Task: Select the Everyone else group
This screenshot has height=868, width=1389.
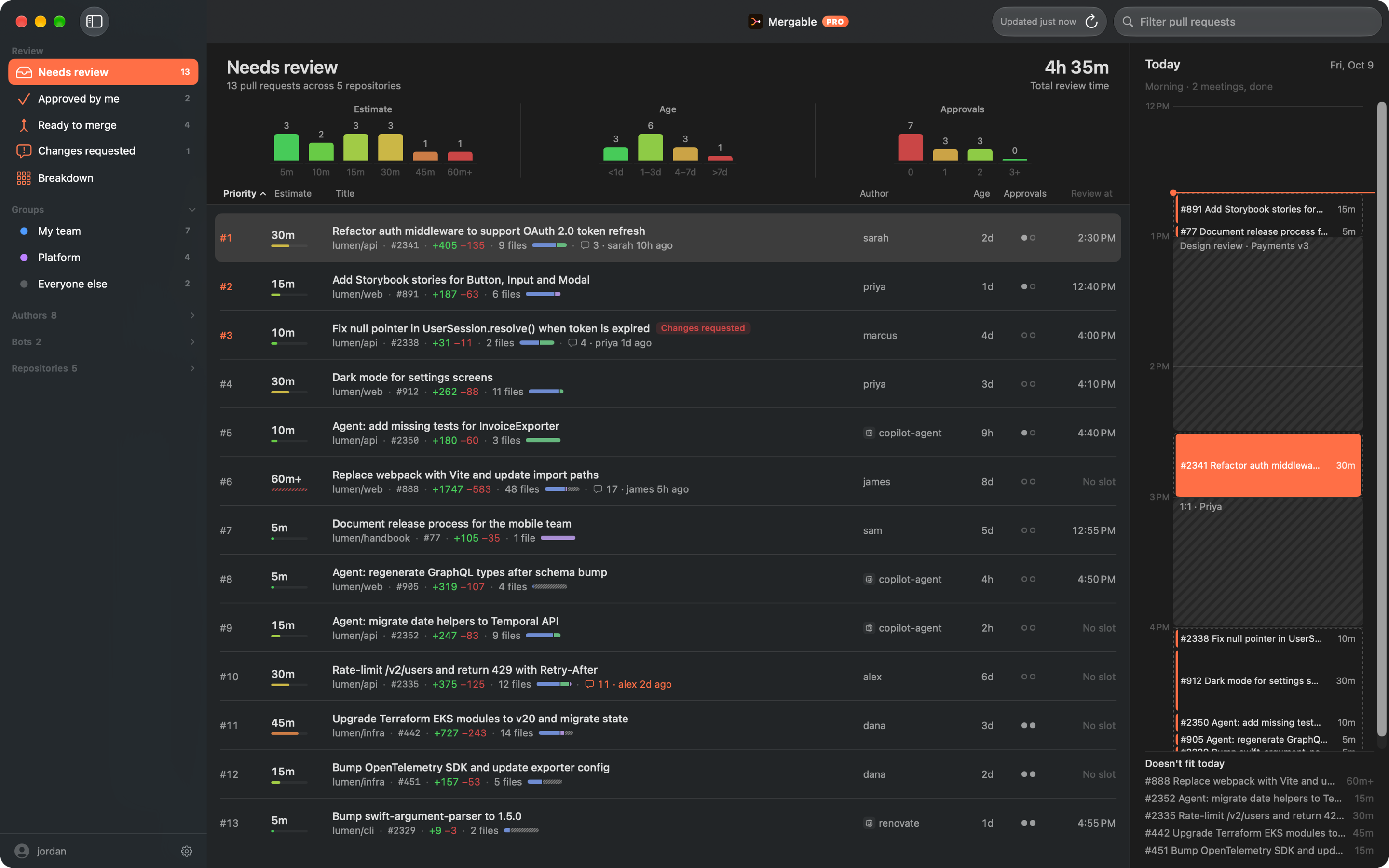Action: click(103, 284)
